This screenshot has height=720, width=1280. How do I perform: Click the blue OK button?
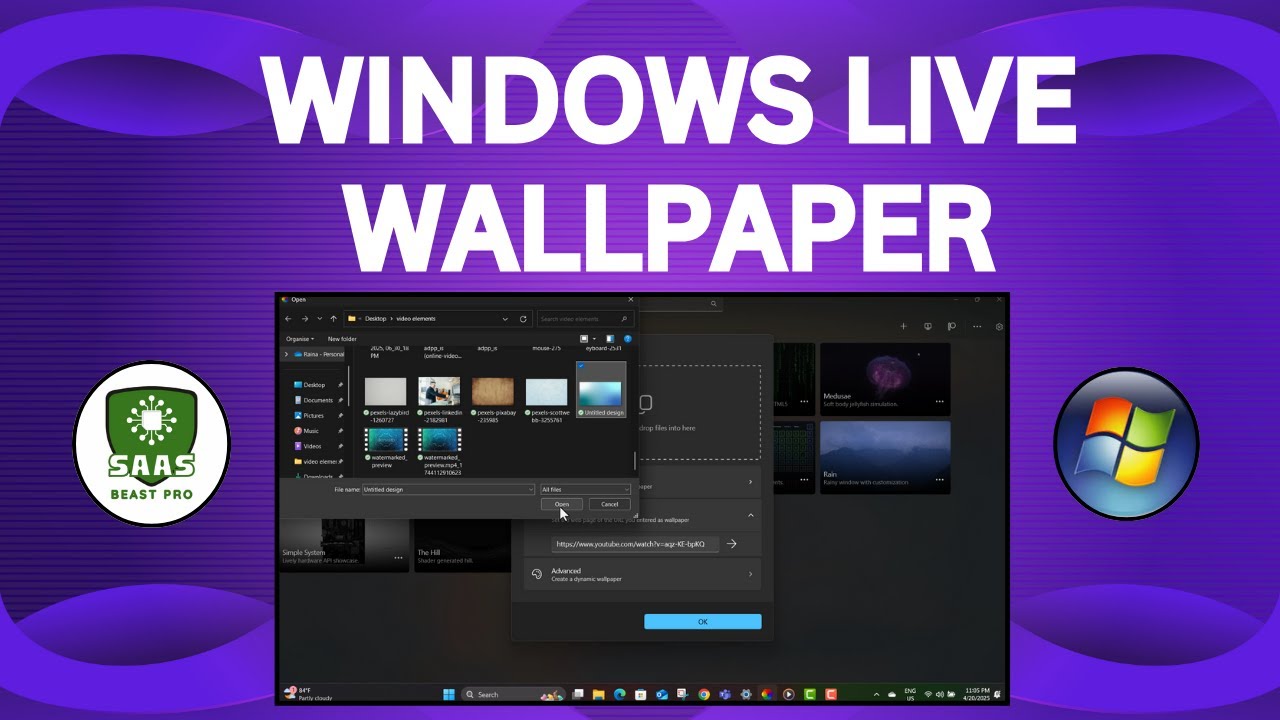703,622
